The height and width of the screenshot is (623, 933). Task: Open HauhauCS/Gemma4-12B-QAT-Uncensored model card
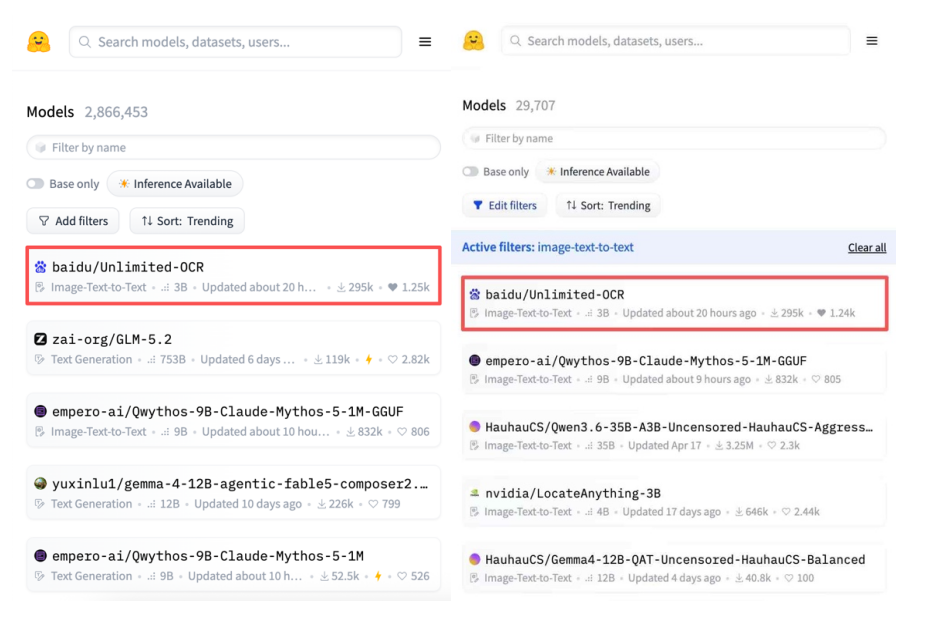click(674, 568)
